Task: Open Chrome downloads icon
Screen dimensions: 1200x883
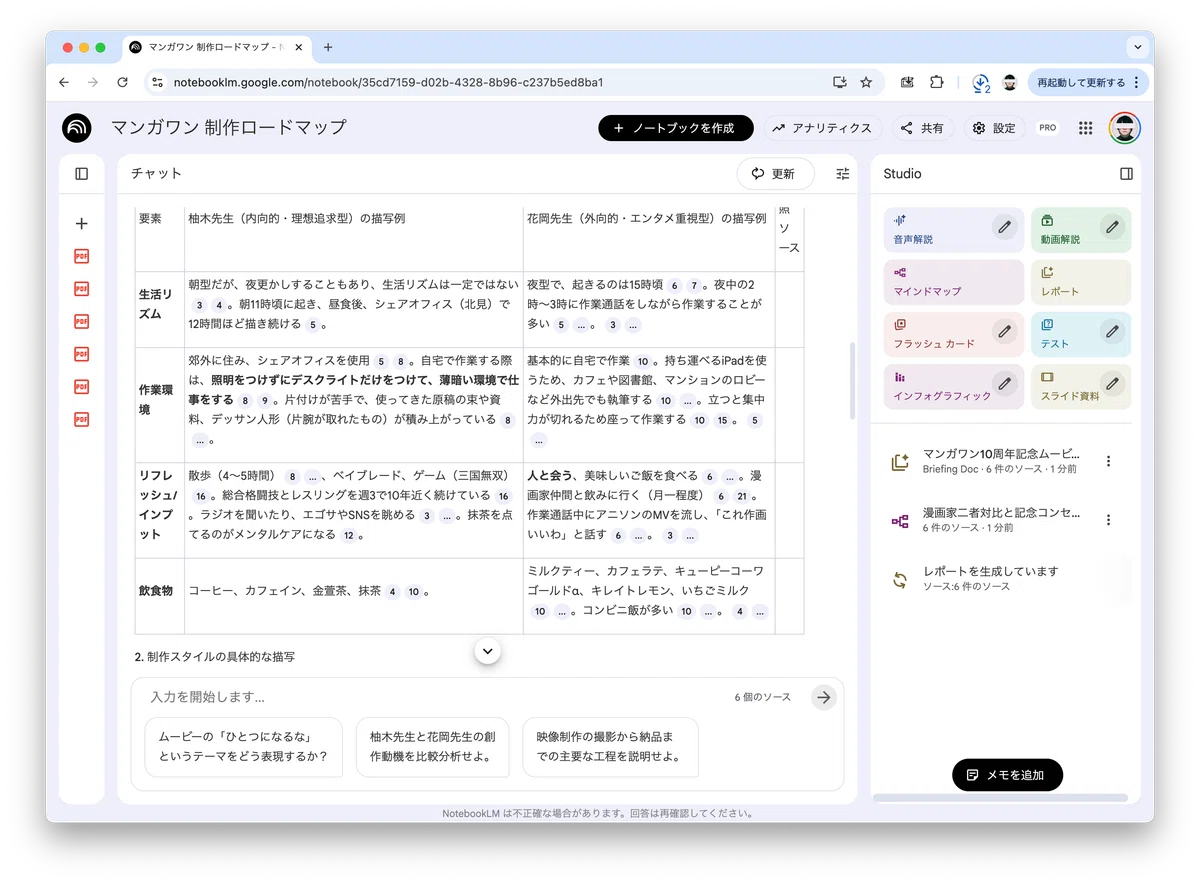Action: 981,83
